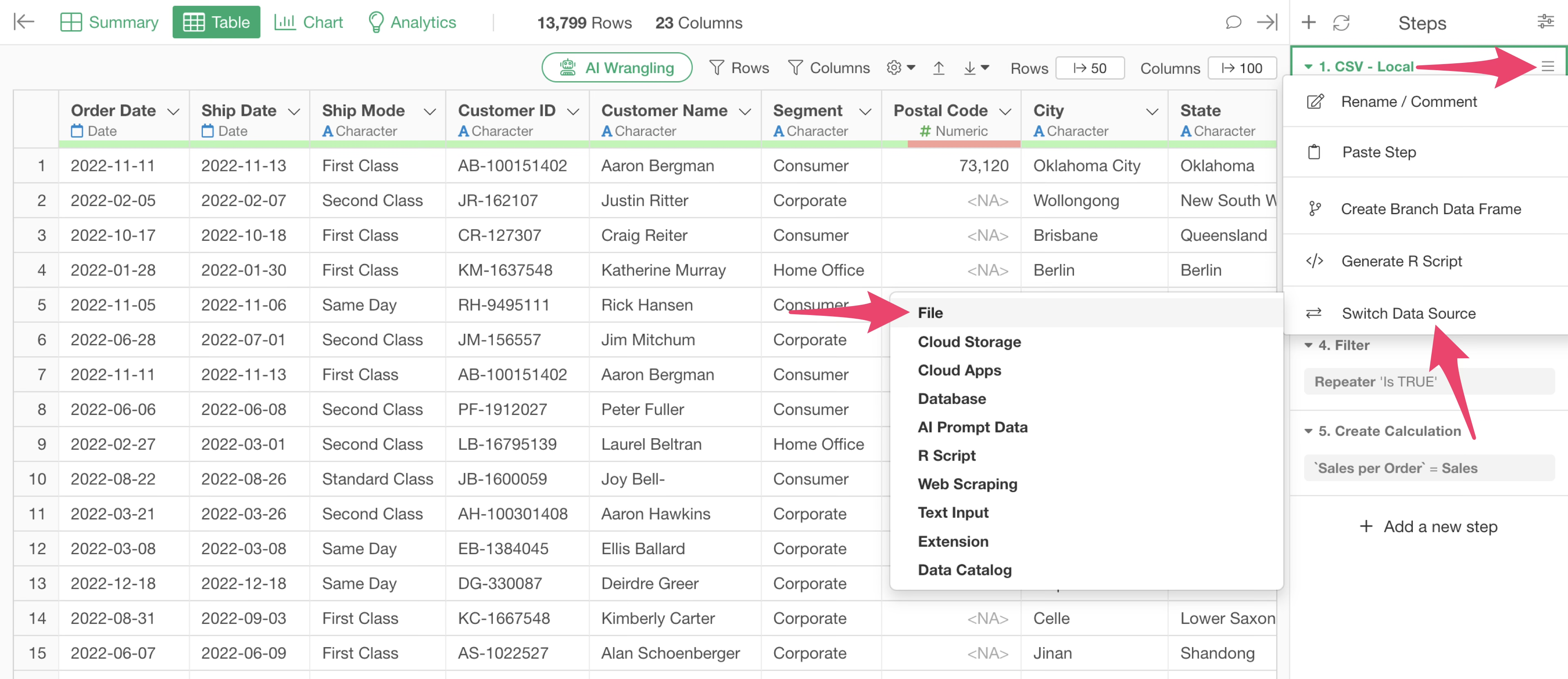Select Cloud Storage from data source menu
The width and height of the screenshot is (1568, 679).
click(x=969, y=342)
